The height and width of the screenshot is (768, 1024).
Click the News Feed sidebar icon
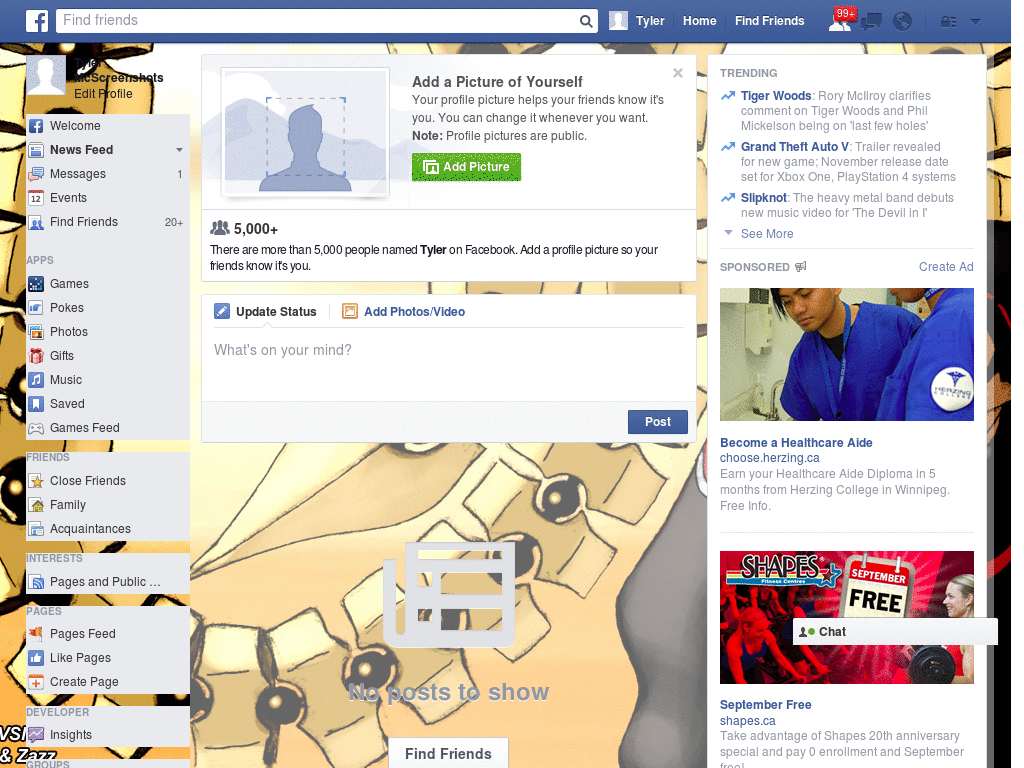36,150
